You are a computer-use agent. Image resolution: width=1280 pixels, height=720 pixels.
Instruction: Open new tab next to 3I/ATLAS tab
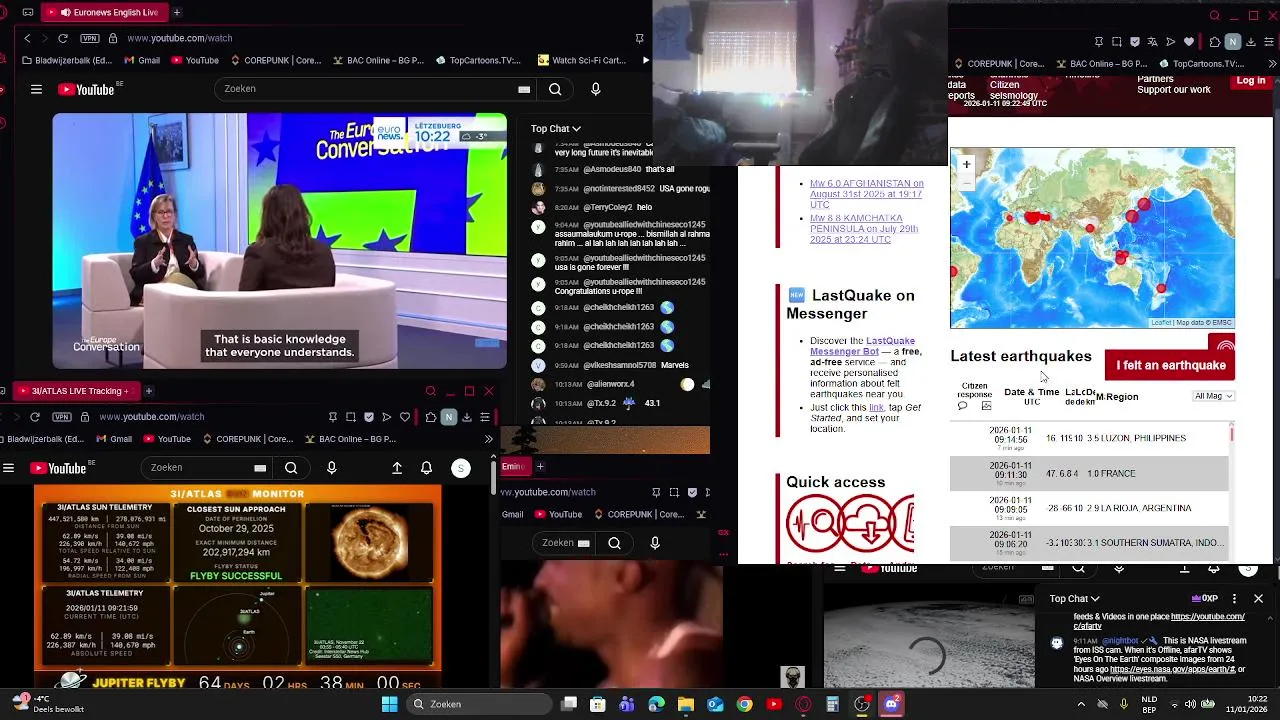click(x=148, y=391)
